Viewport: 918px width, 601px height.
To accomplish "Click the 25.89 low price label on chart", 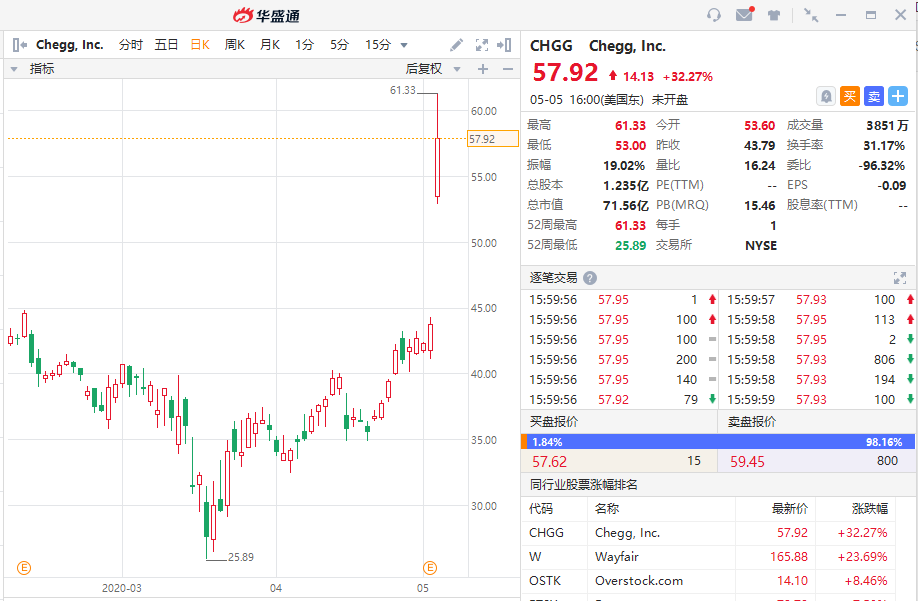I will coord(241,557).
